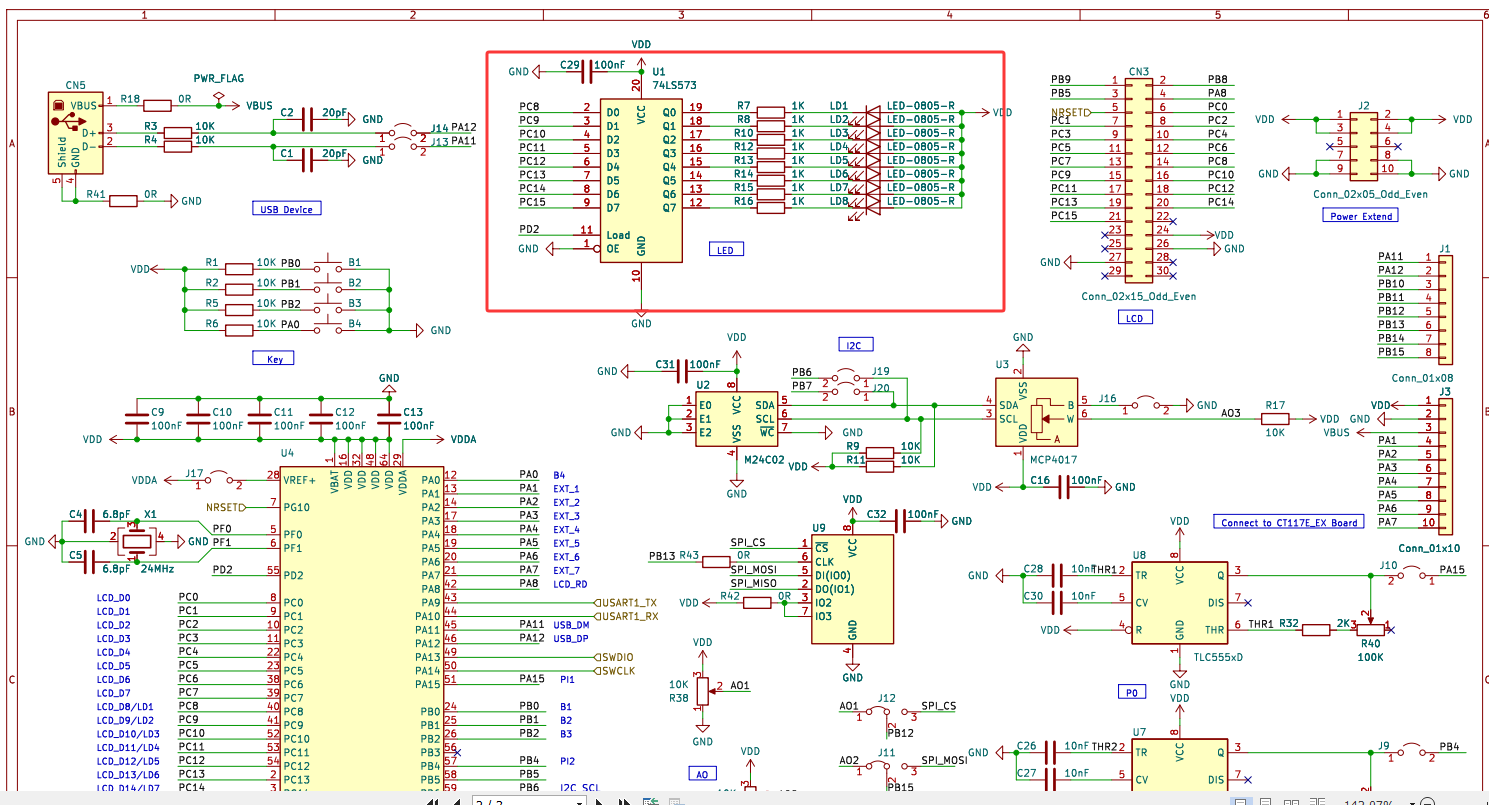Click the LCD_D0 label
Viewport: 1489px width, 805px height.
coord(113,597)
